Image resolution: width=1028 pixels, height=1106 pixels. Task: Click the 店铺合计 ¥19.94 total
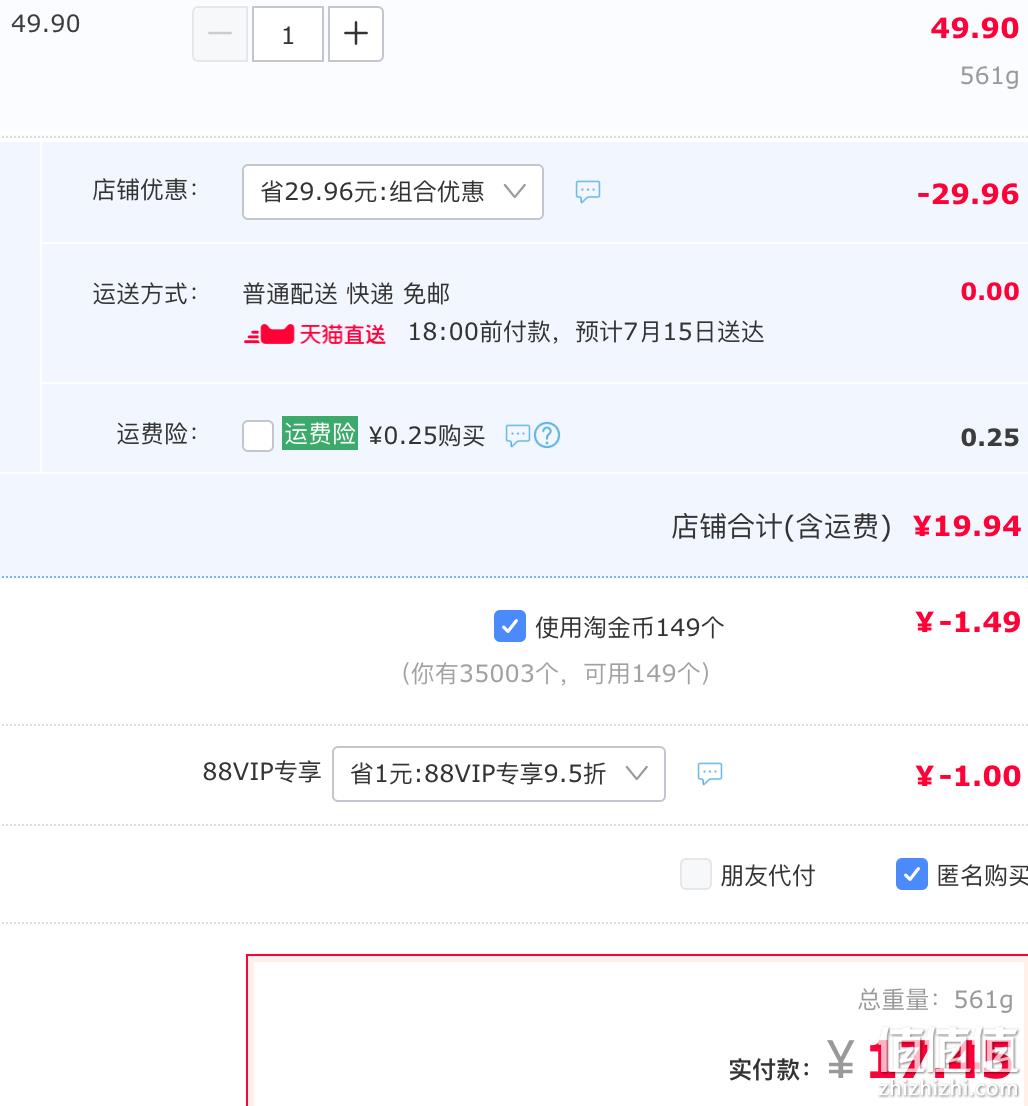[x=967, y=526]
